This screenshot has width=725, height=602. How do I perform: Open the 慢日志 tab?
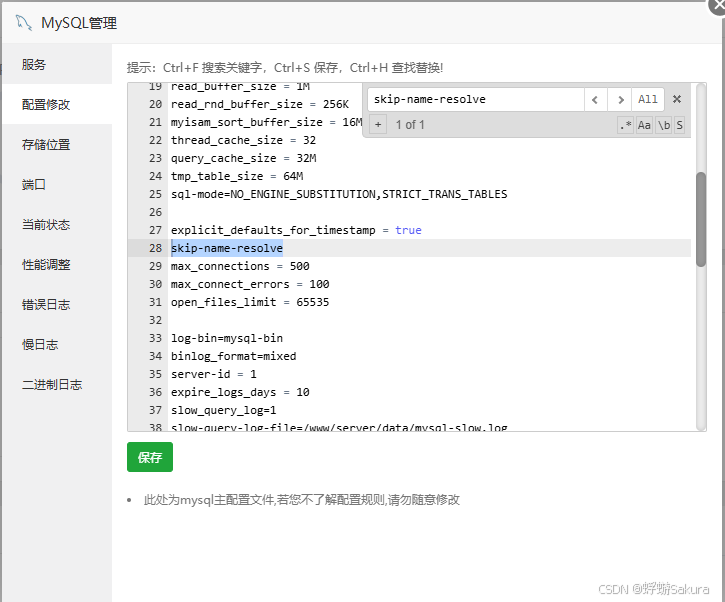tap(57, 344)
